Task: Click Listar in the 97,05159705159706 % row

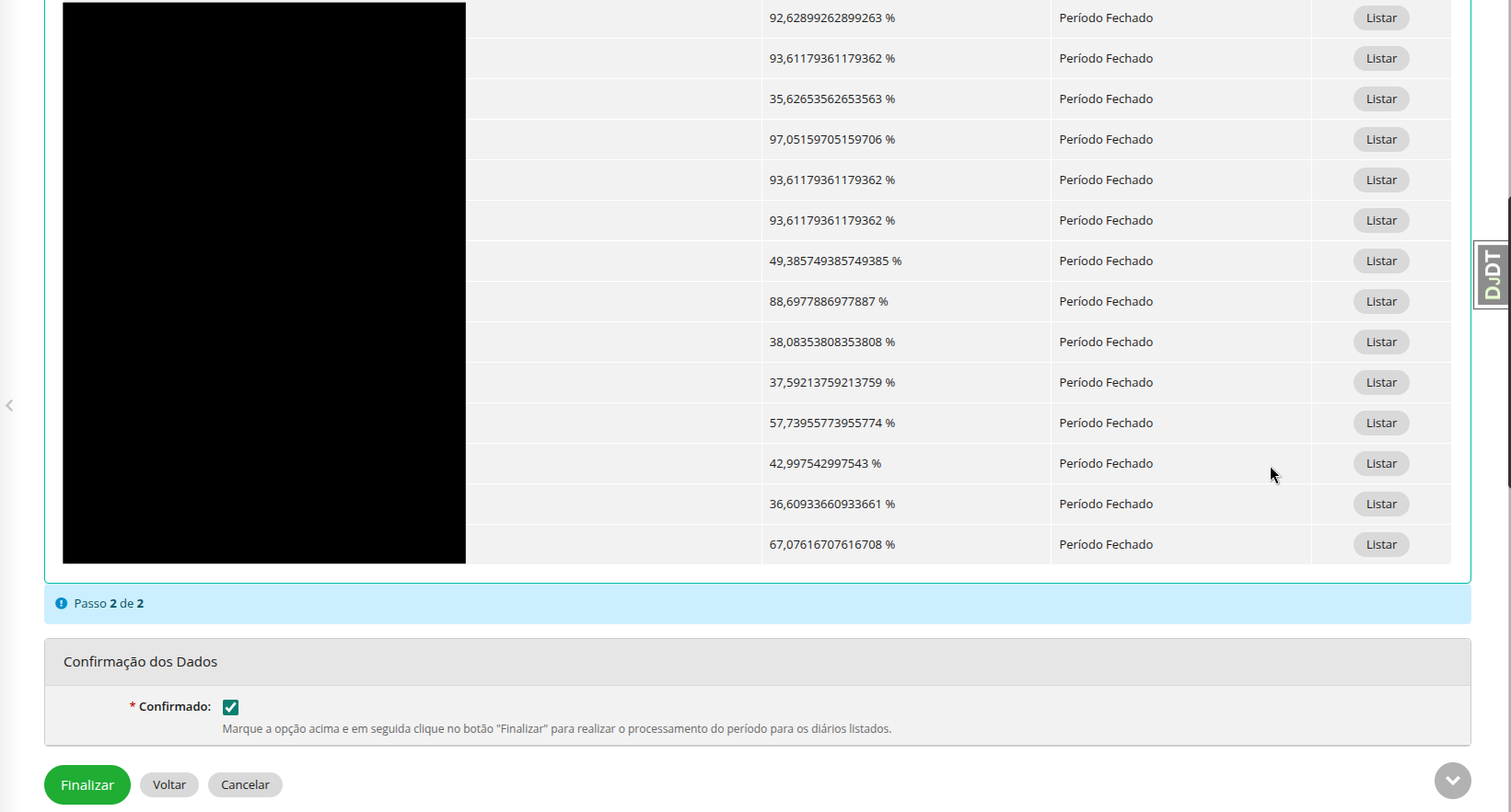Action: coord(1381,140)
